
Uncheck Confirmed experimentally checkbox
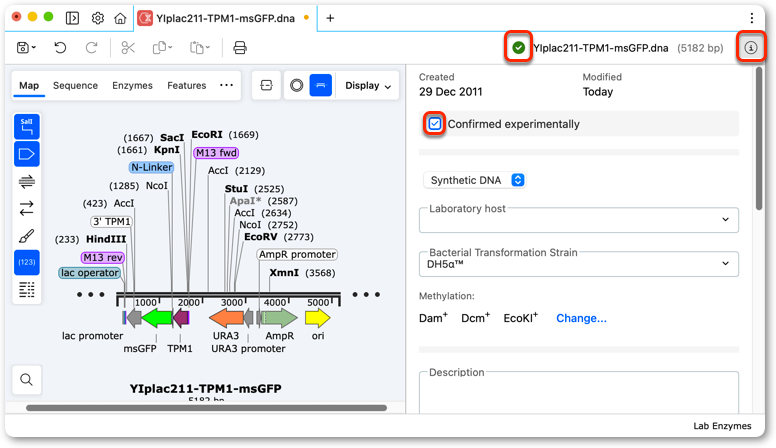pos(435,124)
